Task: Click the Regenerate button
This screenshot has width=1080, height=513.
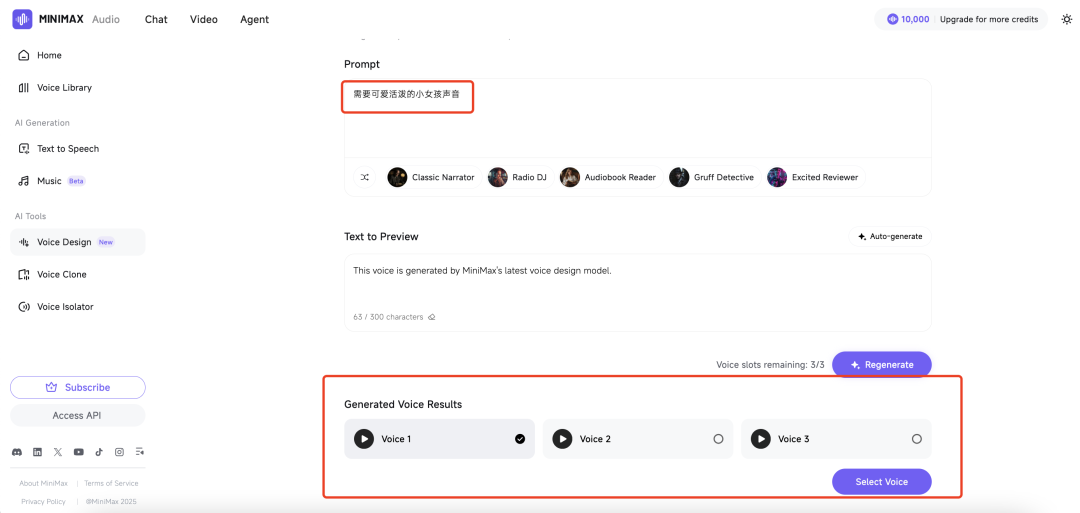Action: (x=882, y=364)
